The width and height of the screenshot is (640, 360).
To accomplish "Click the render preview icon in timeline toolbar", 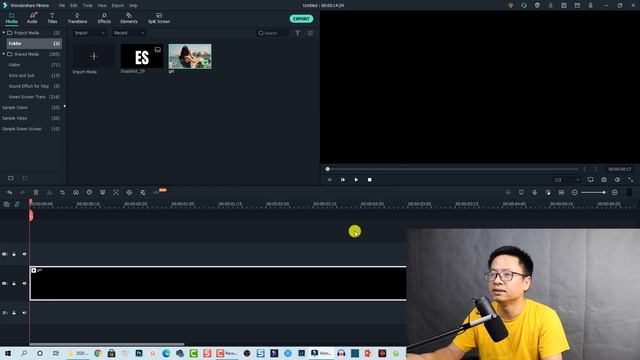I will click(x=508, y=192).
